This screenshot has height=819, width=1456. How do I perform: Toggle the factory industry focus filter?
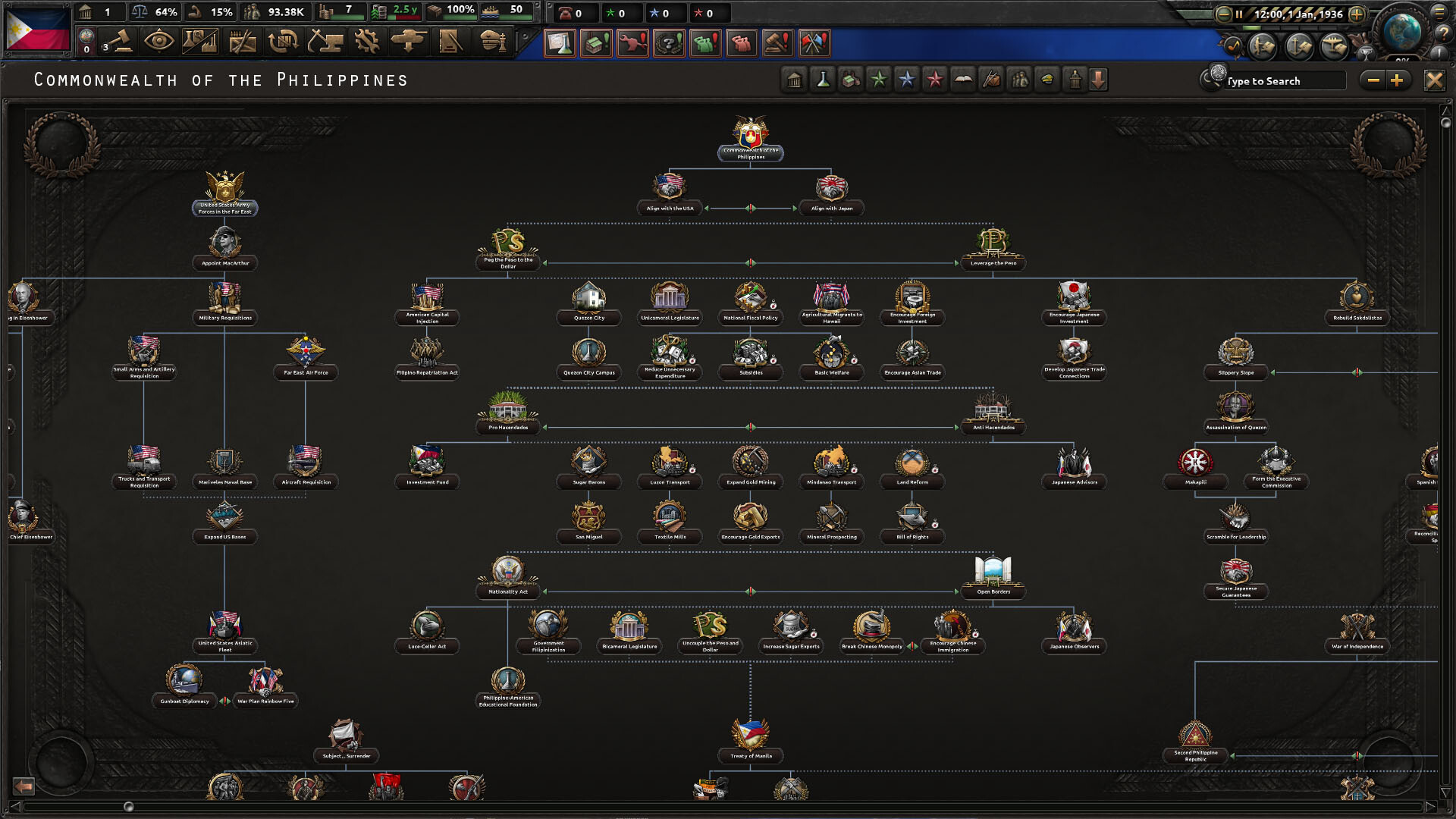(851, 79)
